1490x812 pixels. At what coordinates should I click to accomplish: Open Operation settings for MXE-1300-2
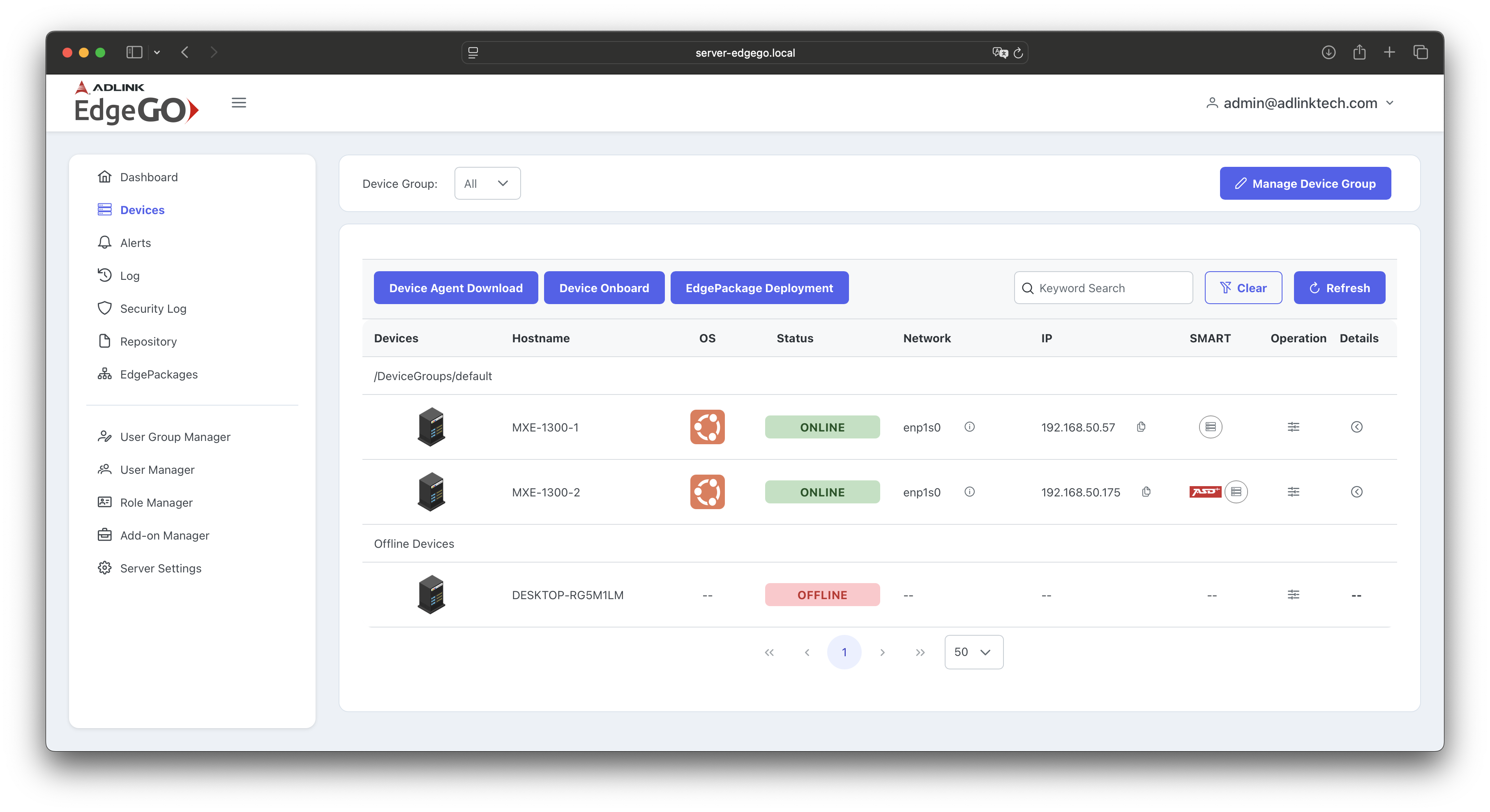[x=1294, y=491]
